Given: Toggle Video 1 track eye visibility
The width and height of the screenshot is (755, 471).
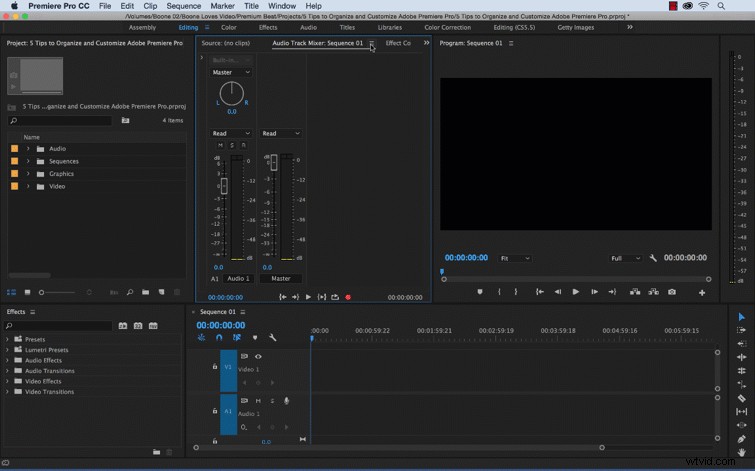Looking at the screenshot, I should tap(259, 356).
